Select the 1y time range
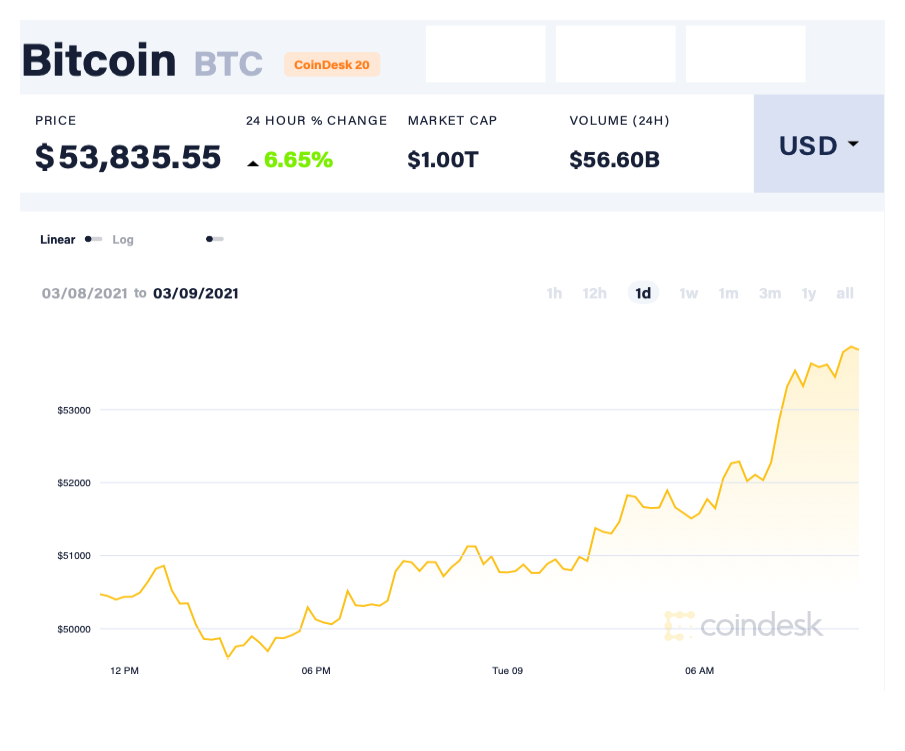The image size is (905, 751). tap(808, 293)
